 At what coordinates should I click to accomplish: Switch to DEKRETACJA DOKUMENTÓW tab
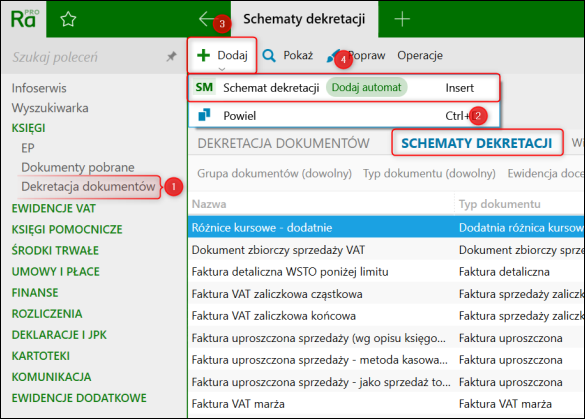coord(284,143)
